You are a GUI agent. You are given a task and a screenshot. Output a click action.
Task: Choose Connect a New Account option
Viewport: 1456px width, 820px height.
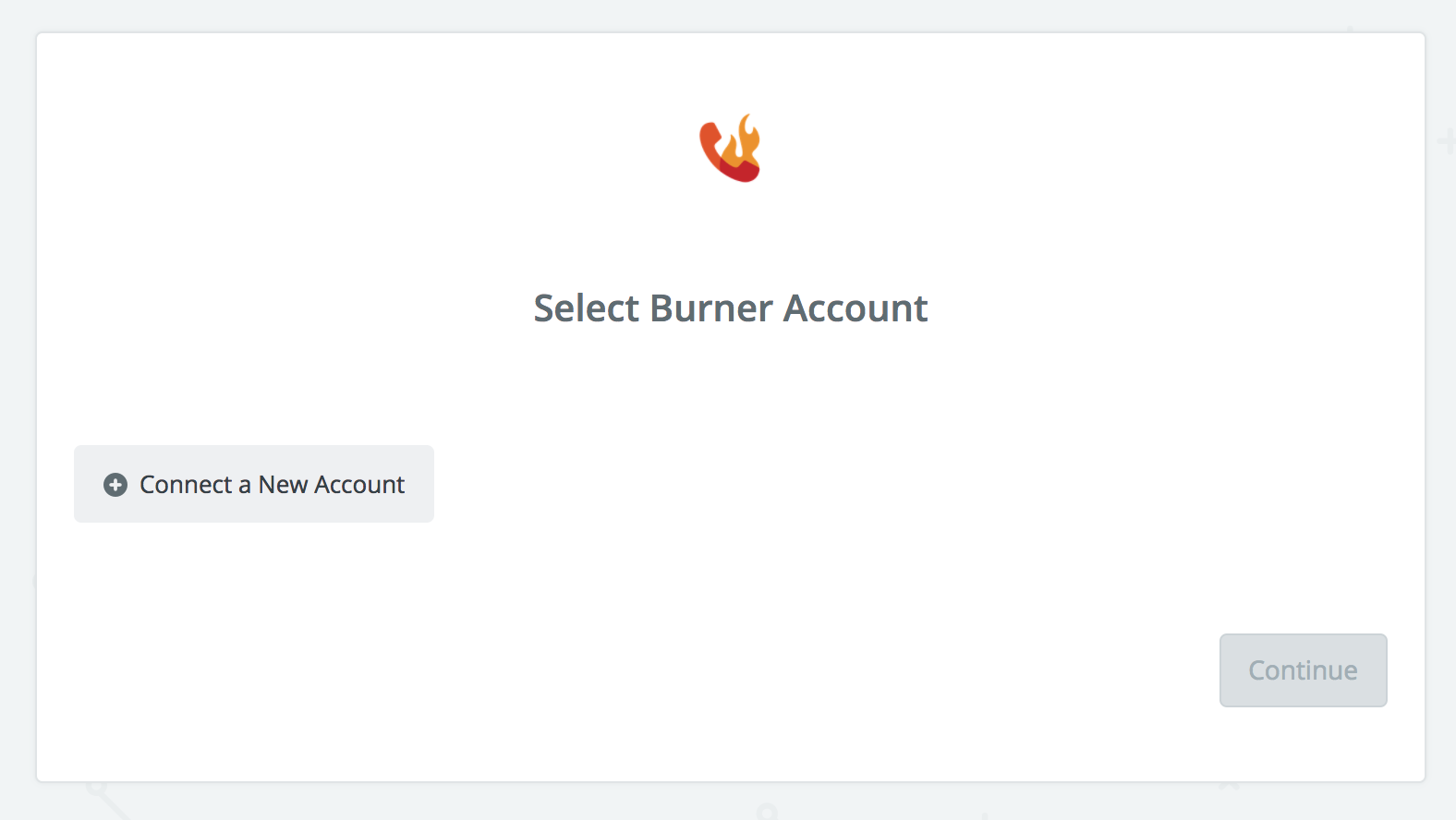(x=254, y=484)
